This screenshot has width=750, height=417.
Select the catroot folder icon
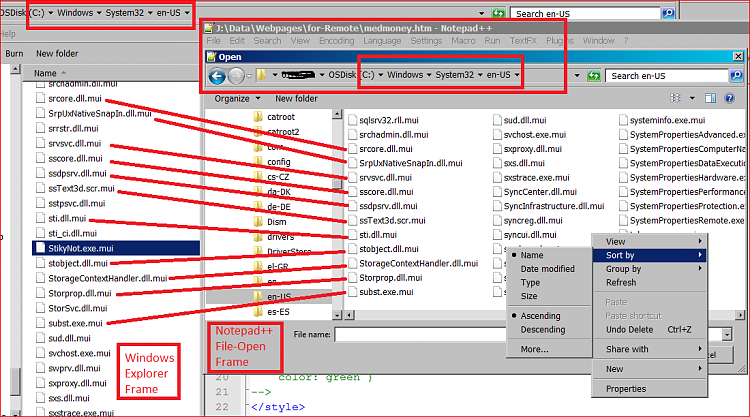[258, 117]
